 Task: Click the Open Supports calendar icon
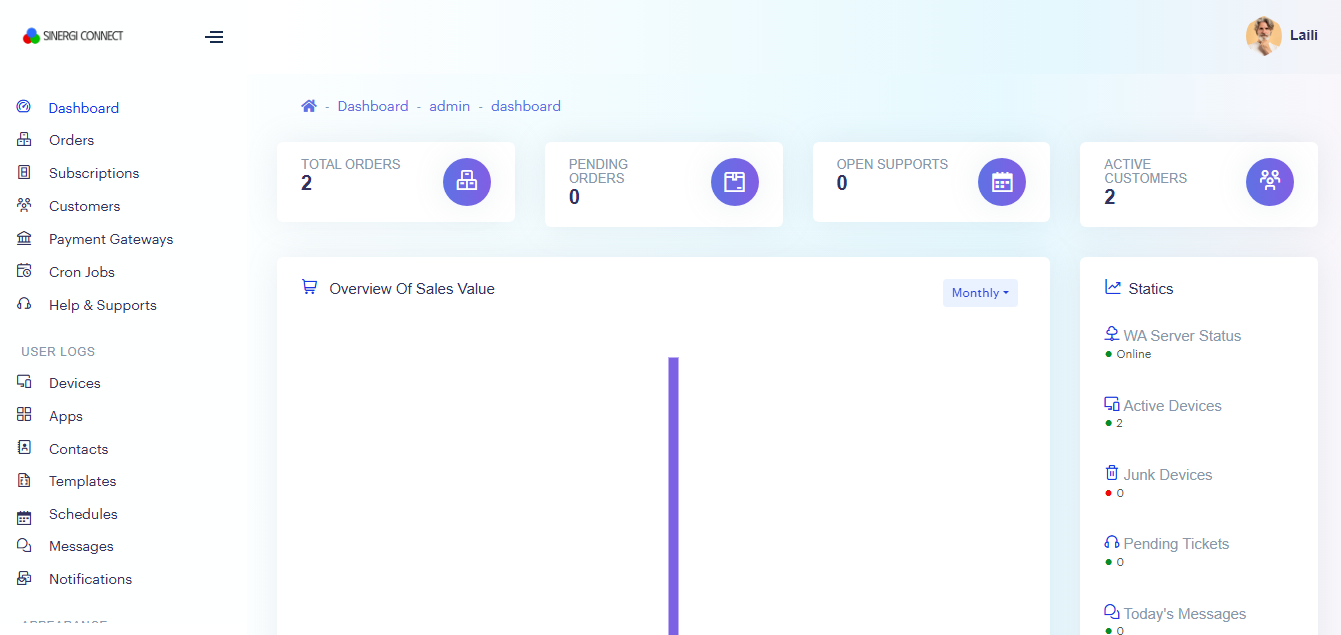[1002, 182]
